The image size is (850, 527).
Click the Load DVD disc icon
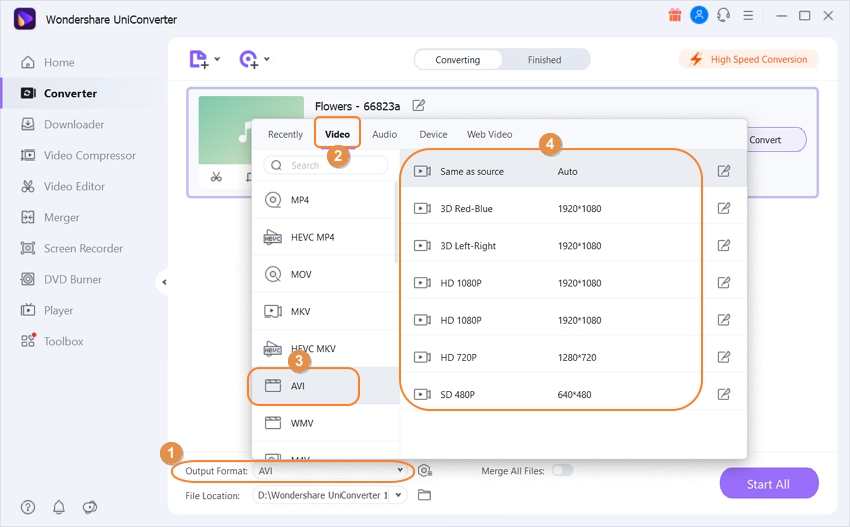pyautogui.click(x=249, y=59)
